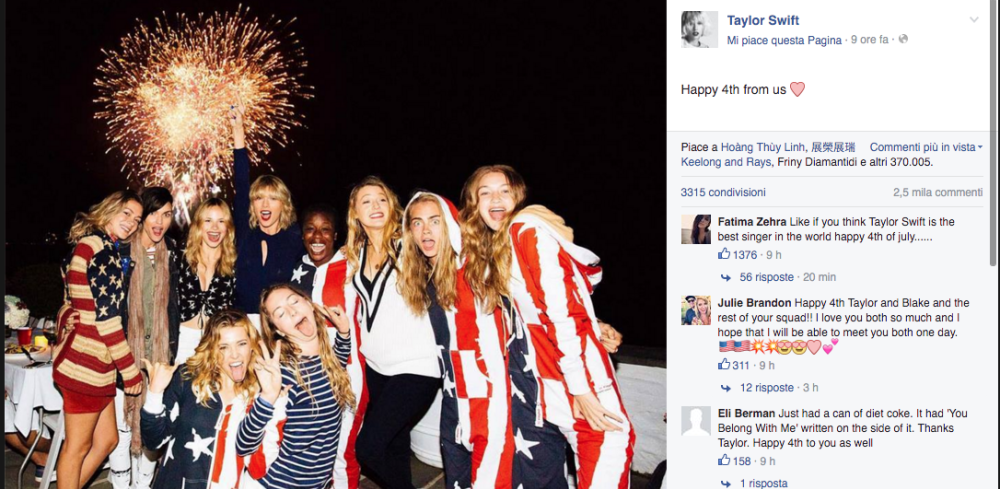
Task: Like Fatima Zehra's comment with thumbs-up
Action: click(724, 255)
